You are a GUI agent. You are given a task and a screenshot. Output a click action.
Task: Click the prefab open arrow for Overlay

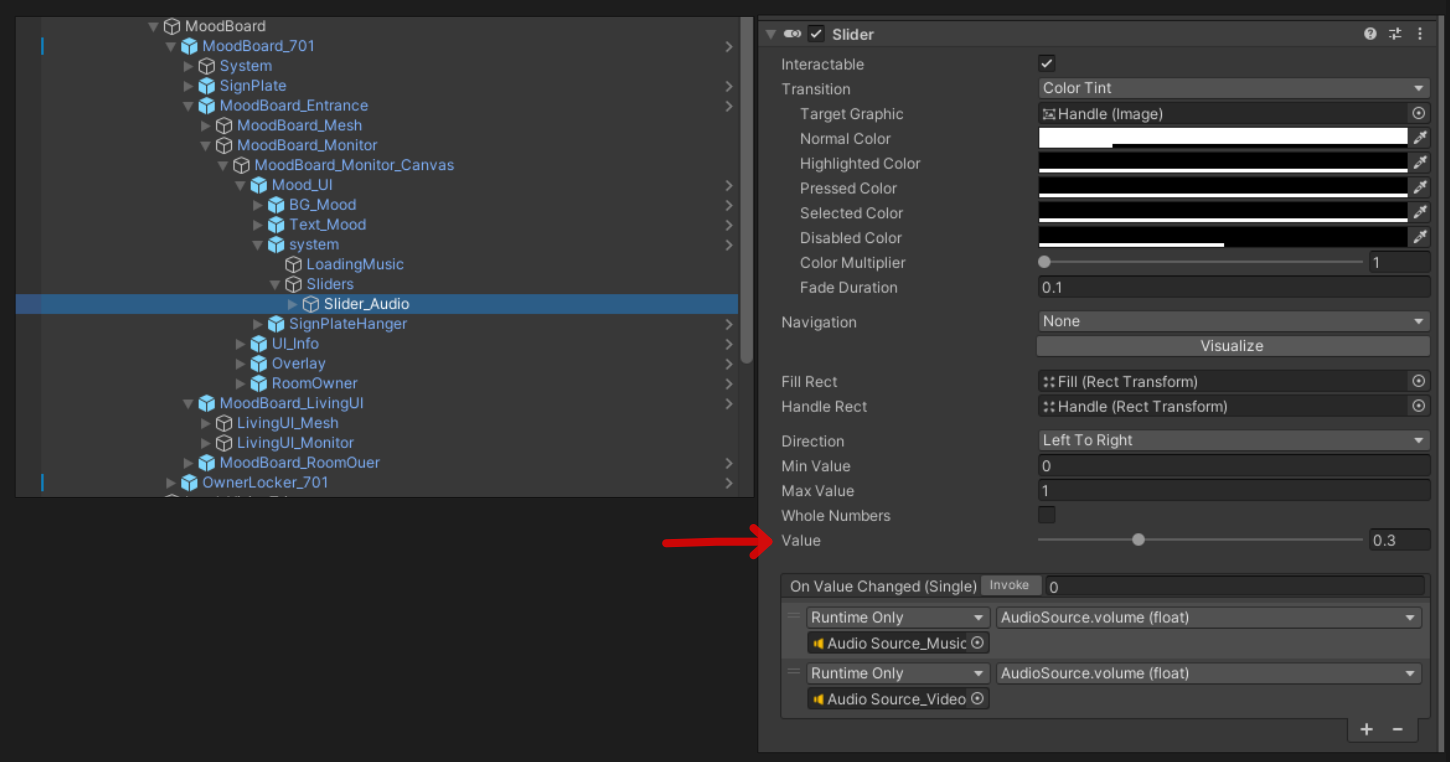729,364
